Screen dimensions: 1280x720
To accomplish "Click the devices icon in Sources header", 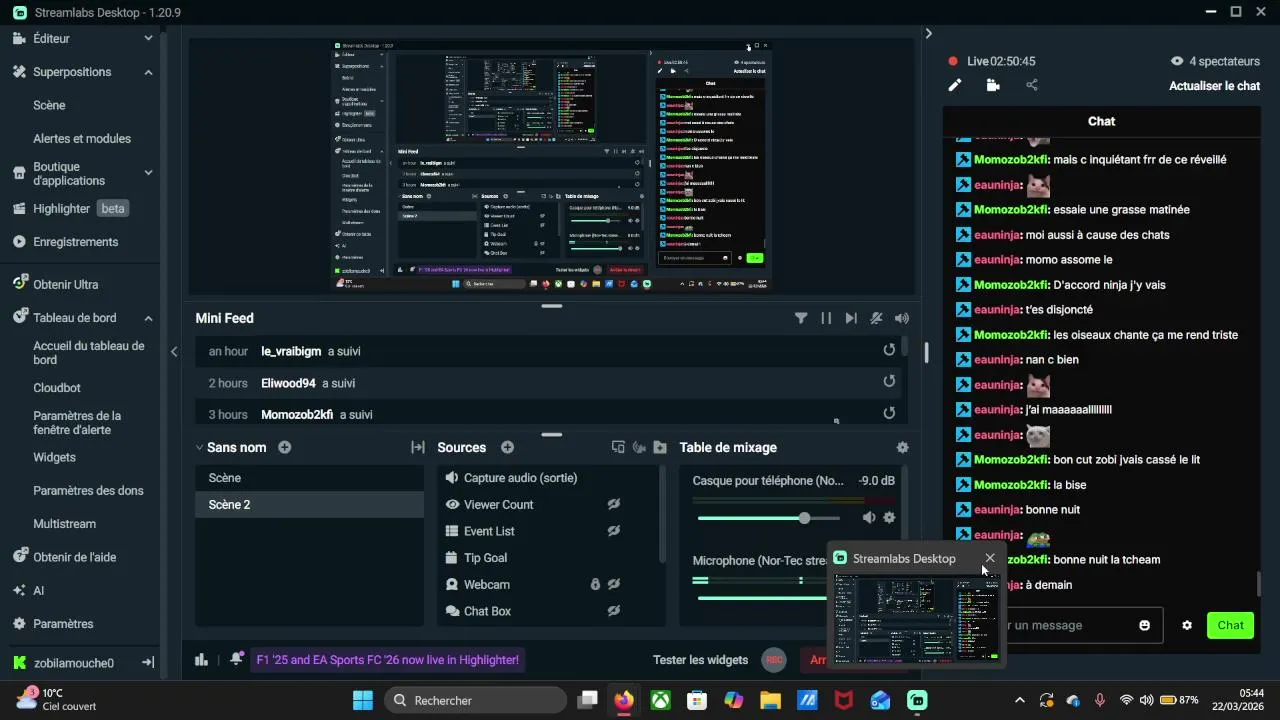I will tap(618, 448).
